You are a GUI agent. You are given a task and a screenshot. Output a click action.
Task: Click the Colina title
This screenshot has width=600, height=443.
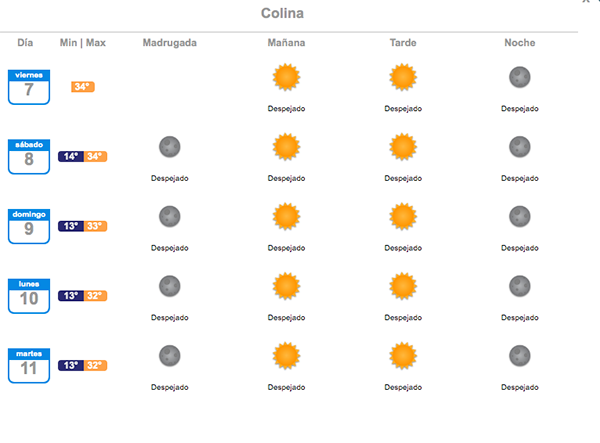point(282,13)
